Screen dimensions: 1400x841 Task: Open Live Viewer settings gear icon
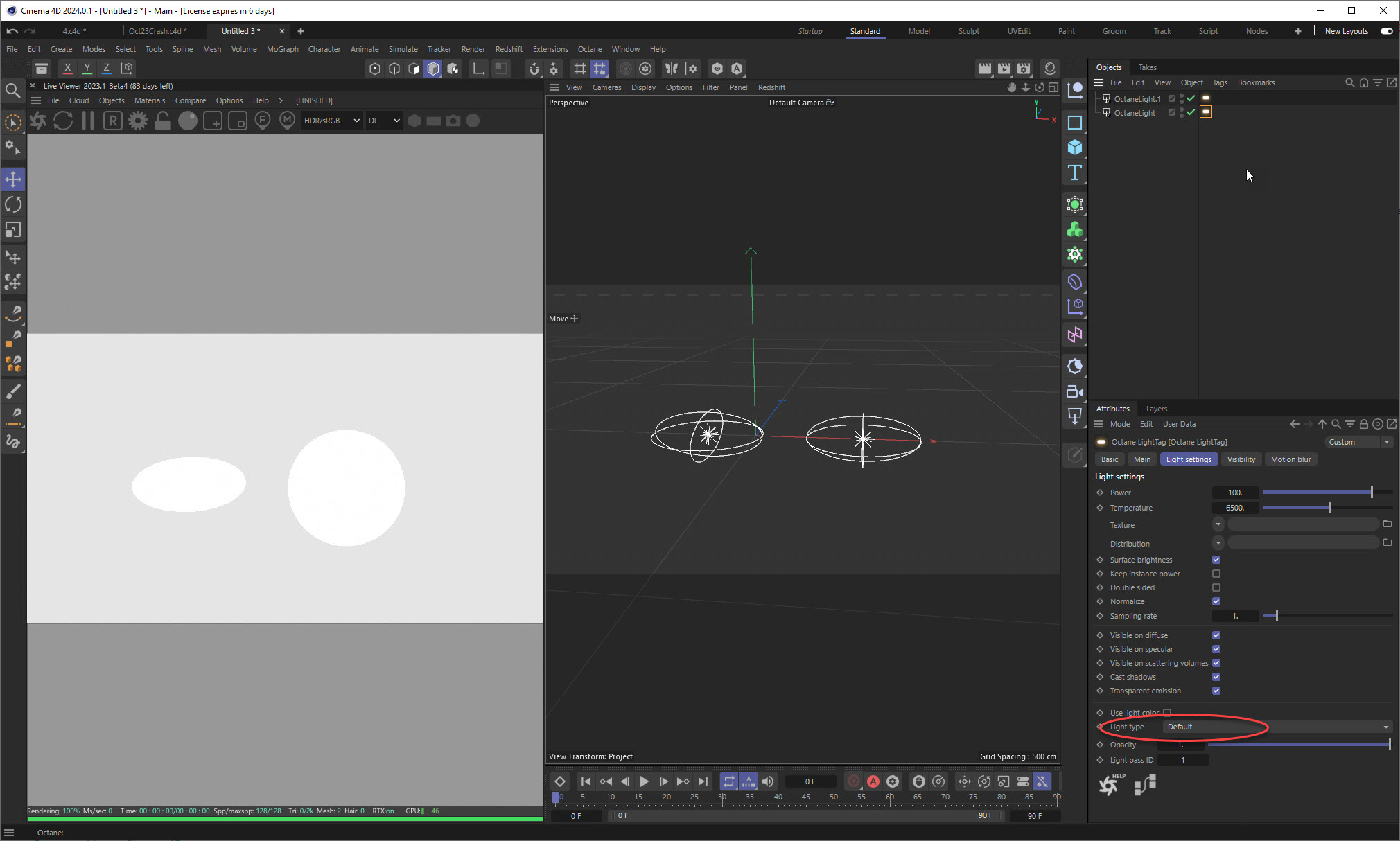pyautogui.click(x=138, y=121)
